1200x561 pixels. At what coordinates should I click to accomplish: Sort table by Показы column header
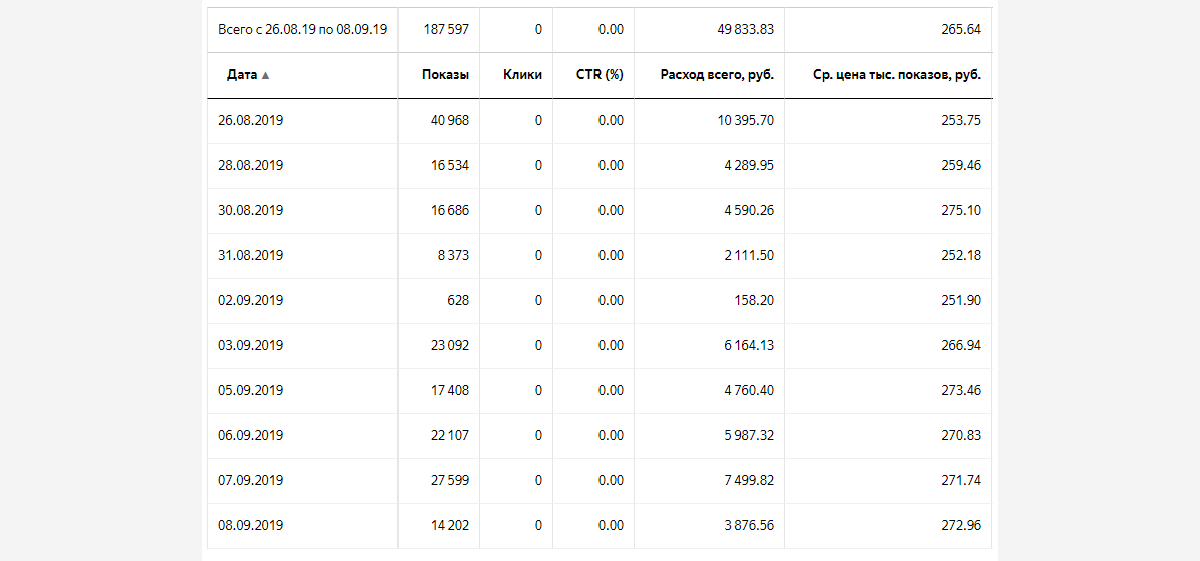[445, 75]
